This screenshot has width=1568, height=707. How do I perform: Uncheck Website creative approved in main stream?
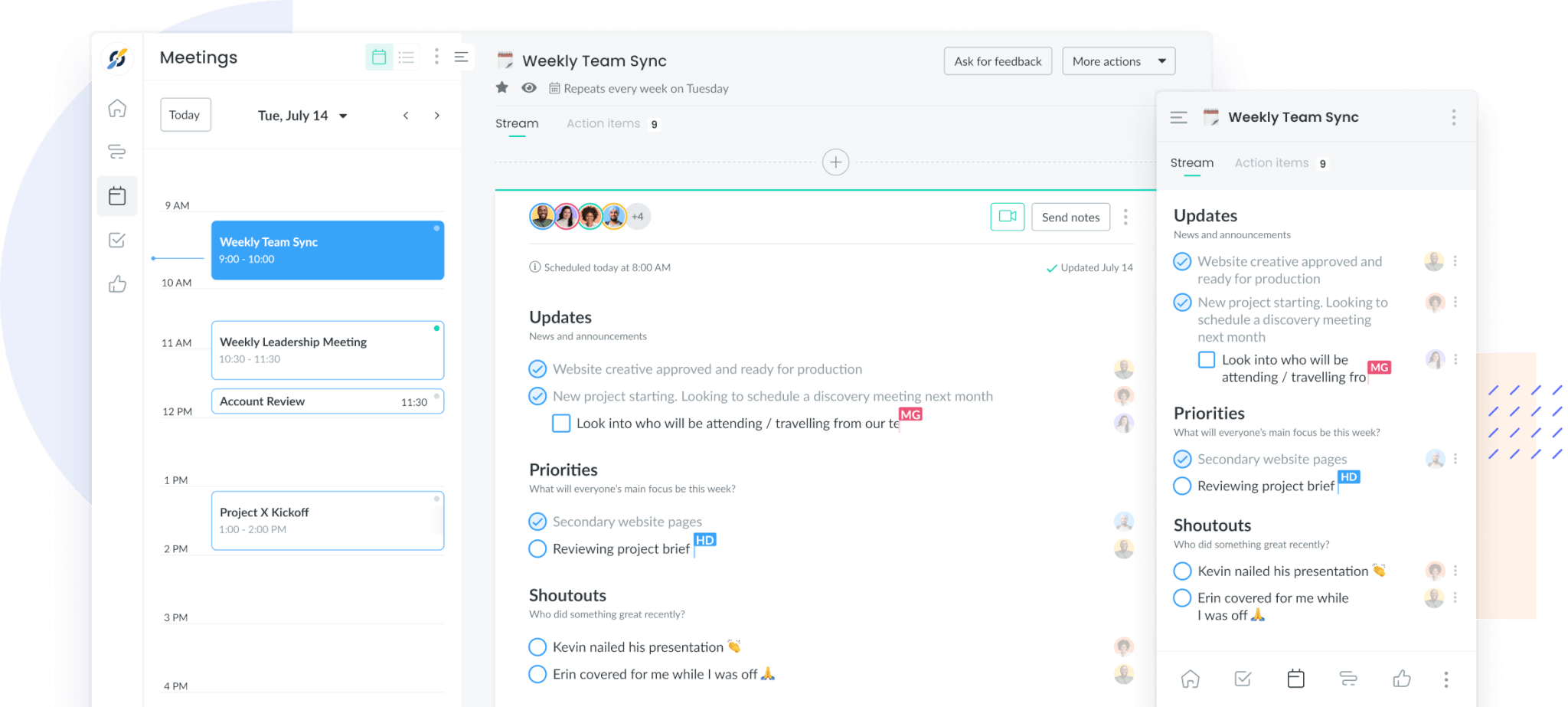click(538, 369)
